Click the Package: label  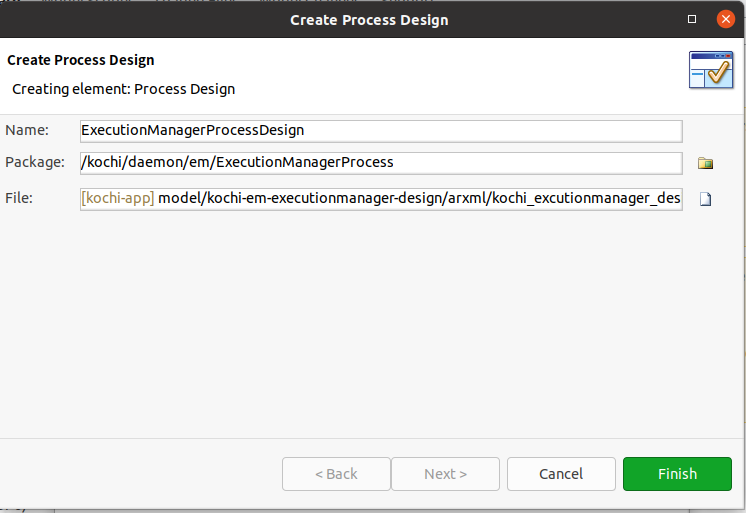click(x=35, y=162)
